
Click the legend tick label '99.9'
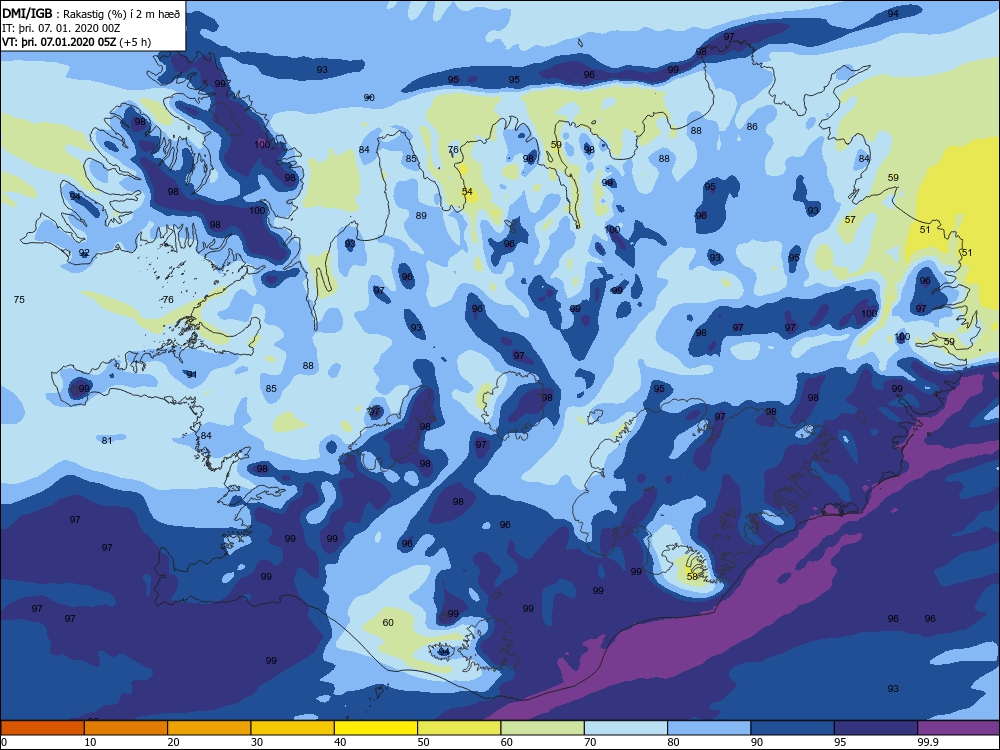click(x=928, y=742)
